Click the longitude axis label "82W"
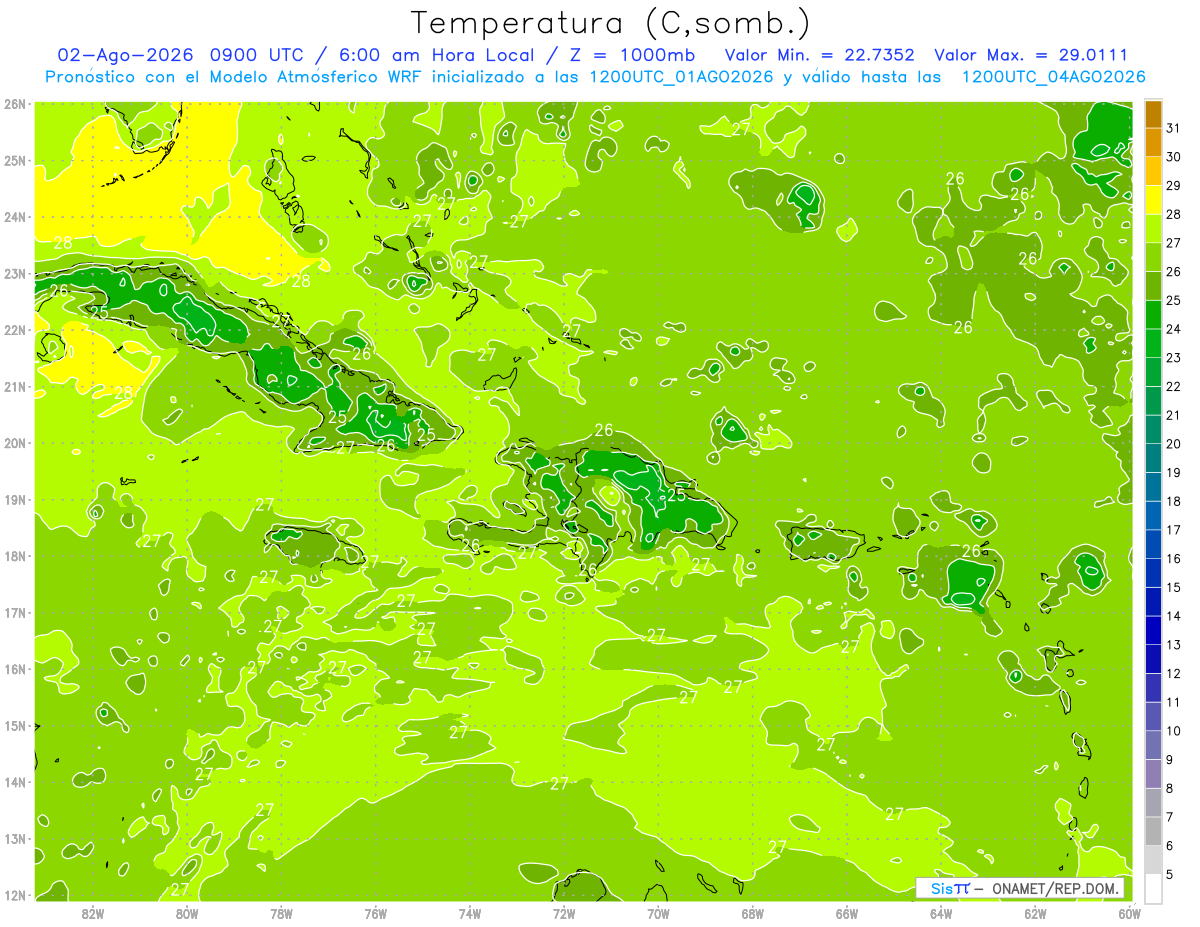This screenshot has width=1200, height=927. click(93, 913)
